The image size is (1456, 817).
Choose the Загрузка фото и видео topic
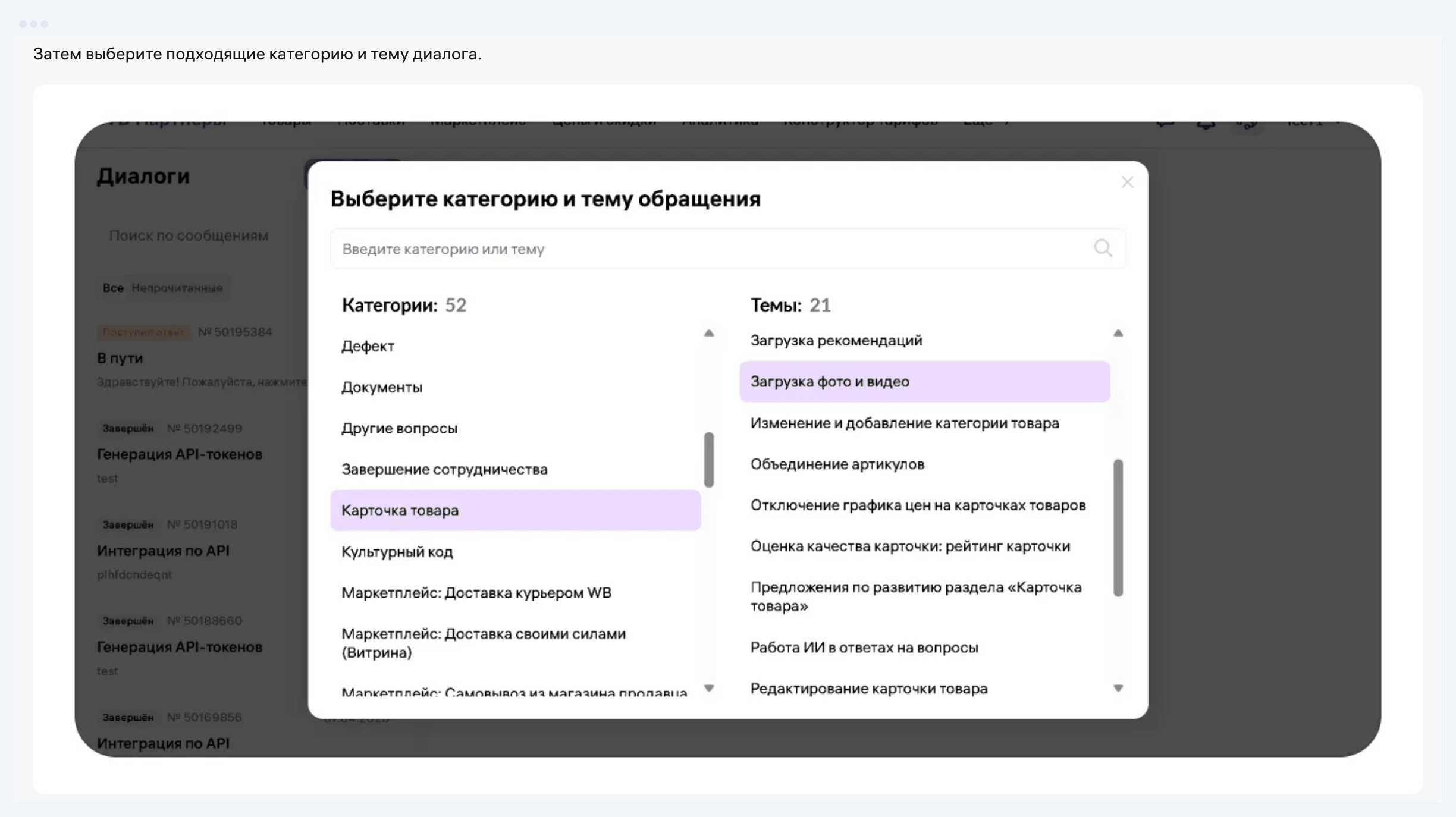924,382
